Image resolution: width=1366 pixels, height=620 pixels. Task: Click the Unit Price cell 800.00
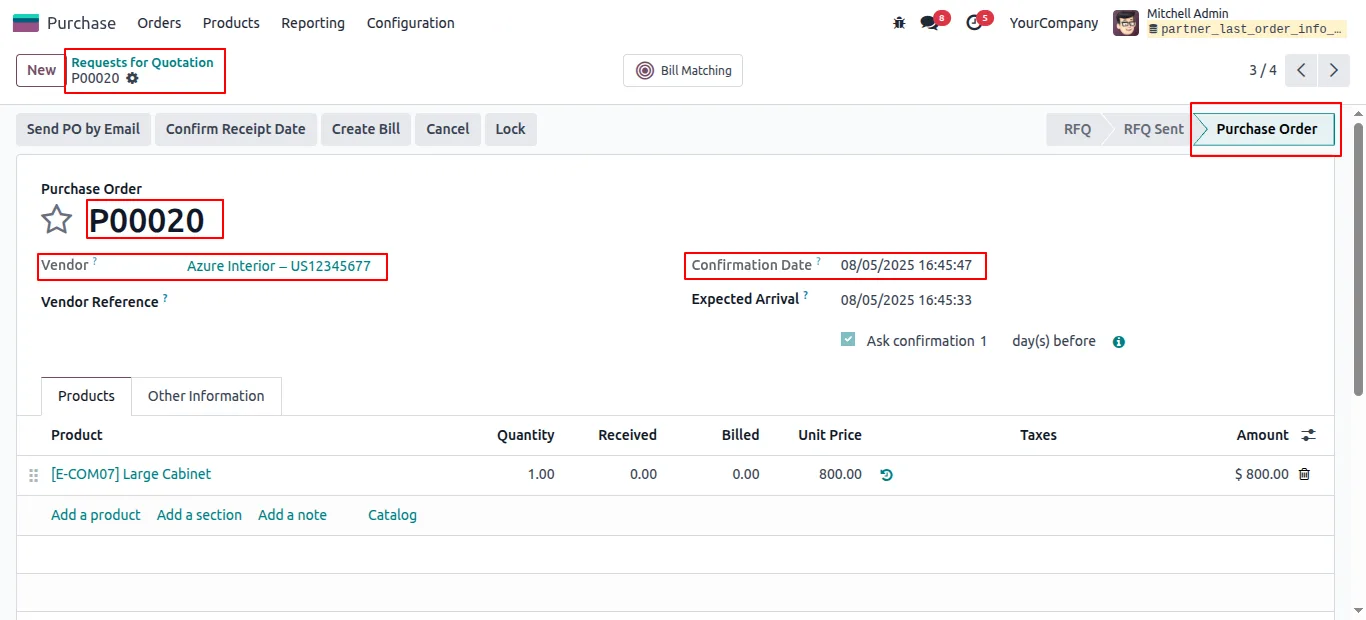tap(840, 474)
